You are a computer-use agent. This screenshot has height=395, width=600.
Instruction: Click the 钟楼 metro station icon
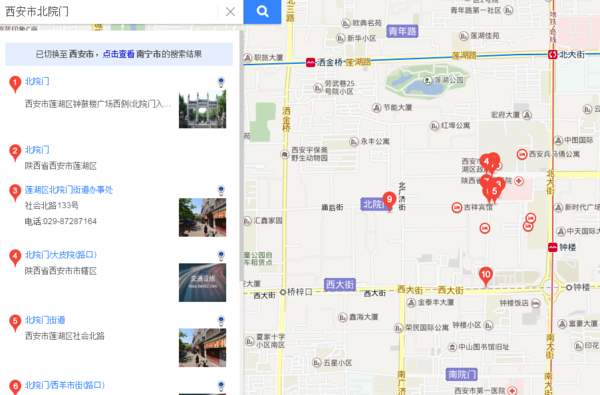[552, 247]
